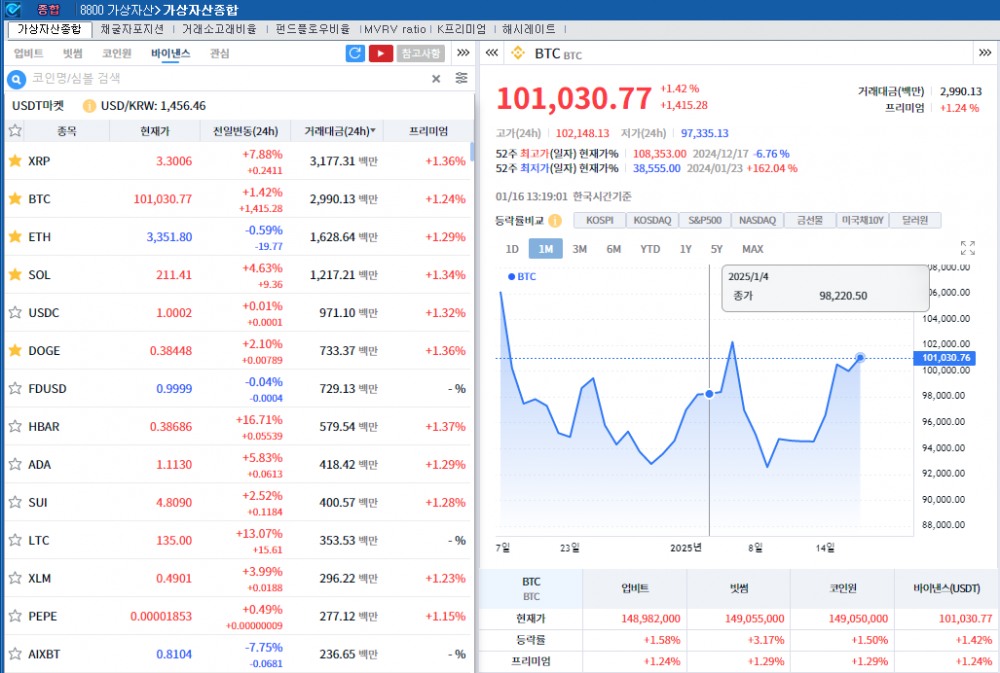Add HBAR to favorites with its star
The image size is (1000, 673).
tap(17, 426)
